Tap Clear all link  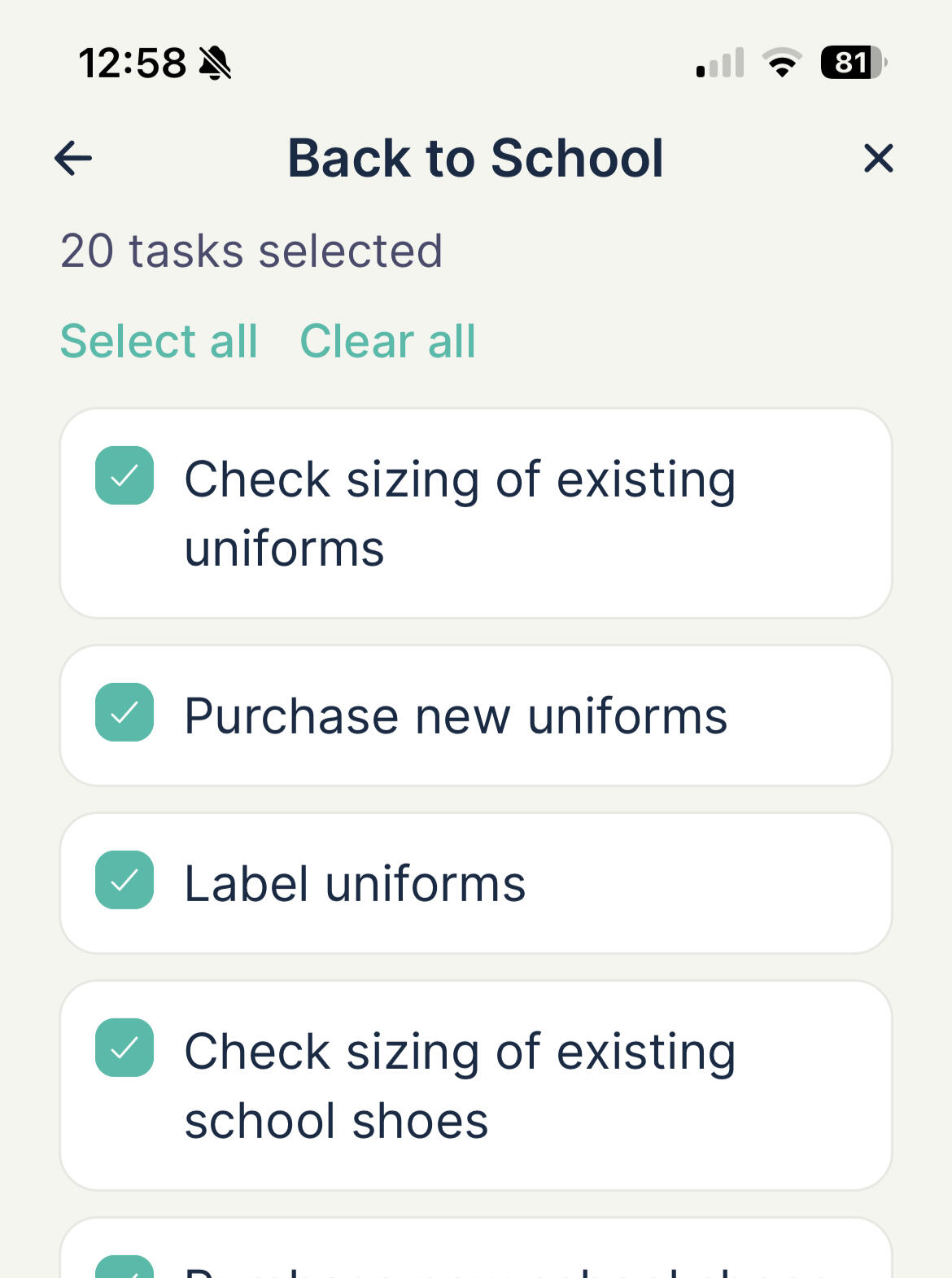[x=388, y=340]
